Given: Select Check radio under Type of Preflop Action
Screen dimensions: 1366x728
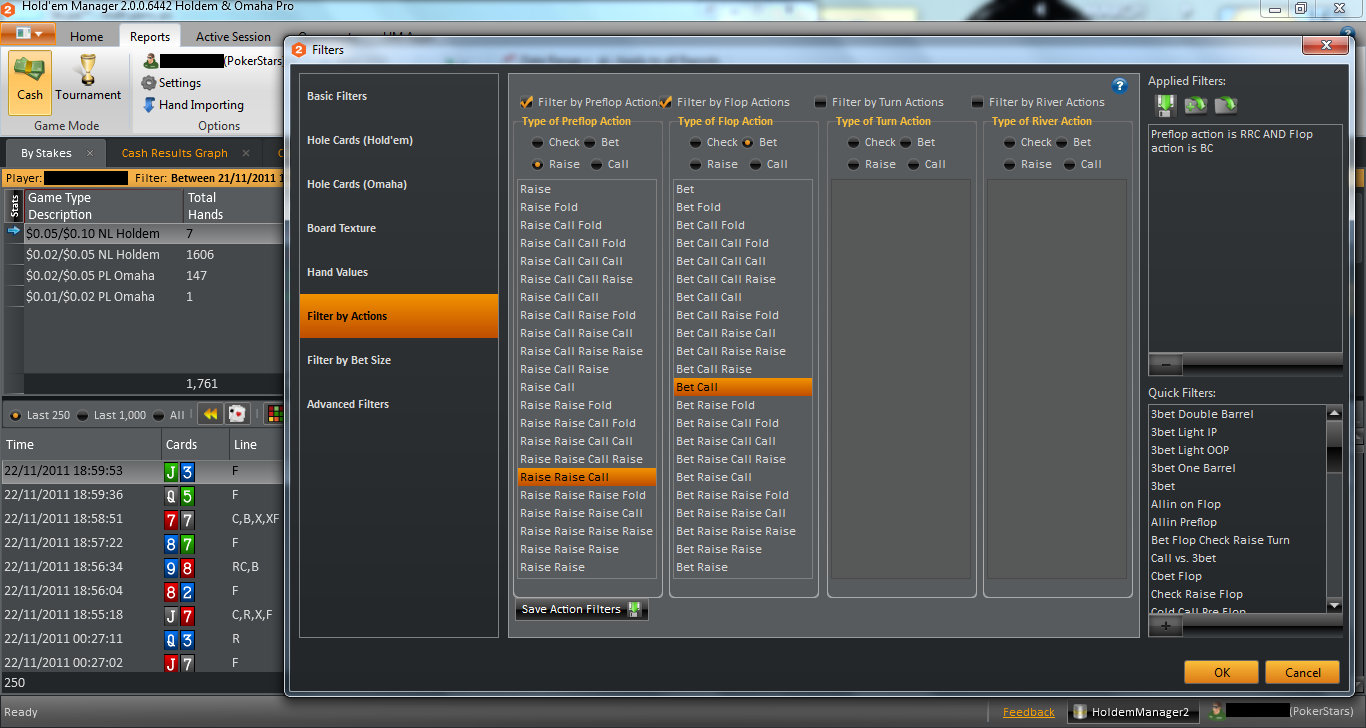Looking at the screenshot, I should 538,142.
